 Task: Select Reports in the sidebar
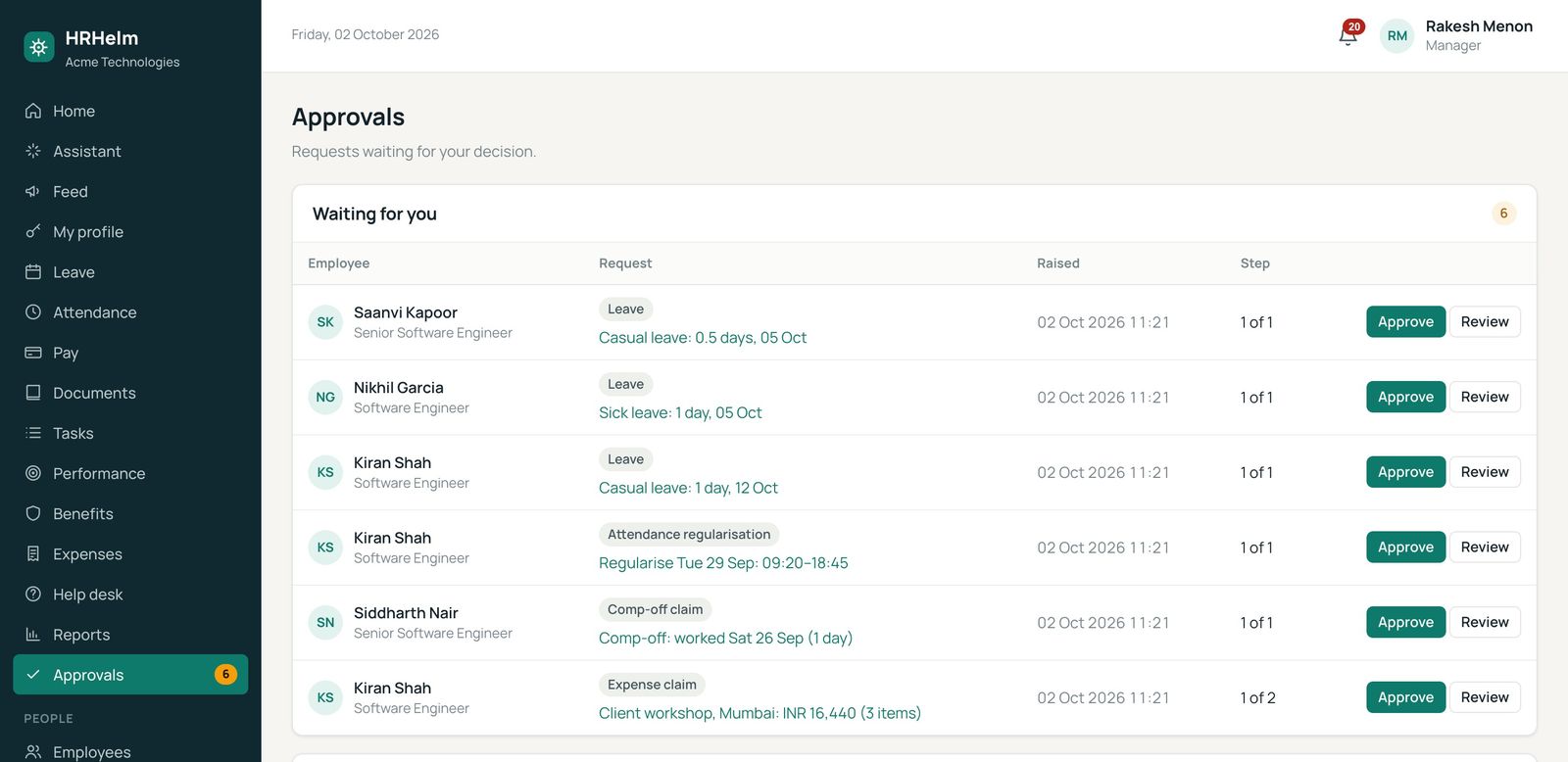[x=130, y=634]
